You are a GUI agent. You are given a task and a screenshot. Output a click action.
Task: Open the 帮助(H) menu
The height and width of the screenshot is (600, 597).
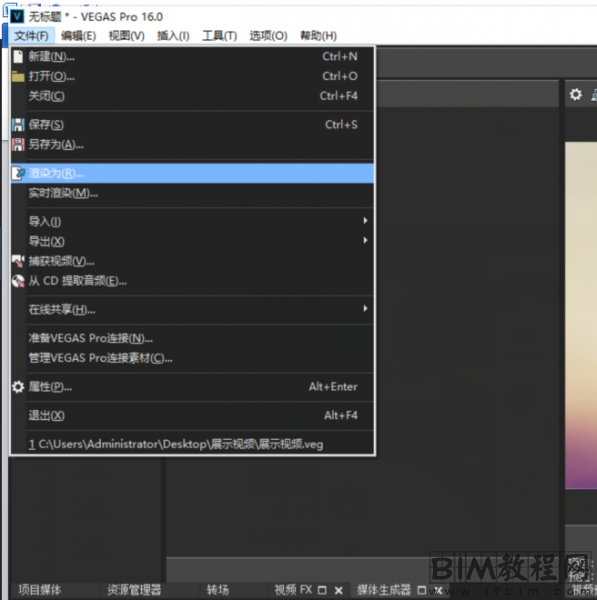pos(318,36)
